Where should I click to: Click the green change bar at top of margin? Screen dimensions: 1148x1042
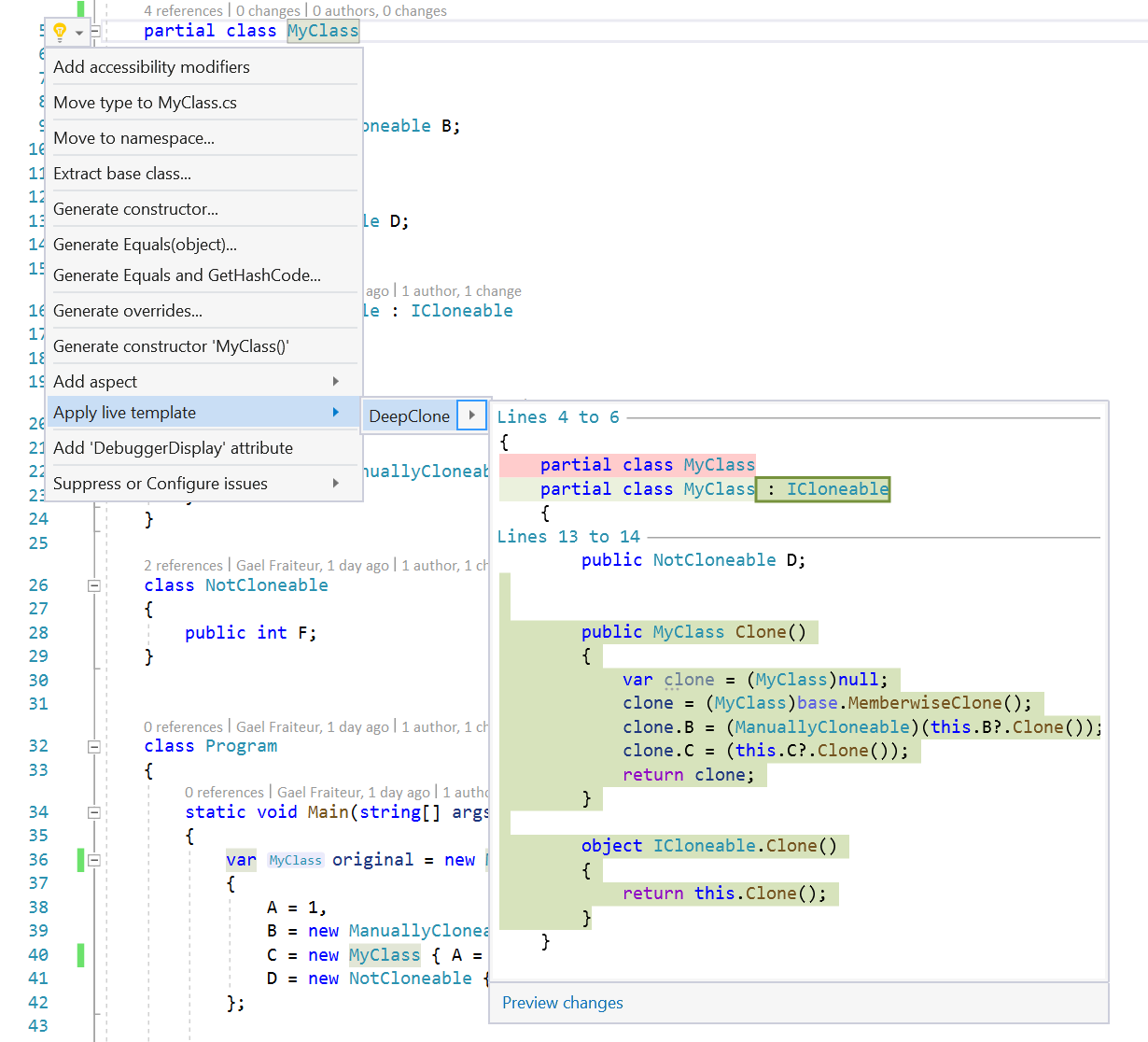(x=82, y=8)
